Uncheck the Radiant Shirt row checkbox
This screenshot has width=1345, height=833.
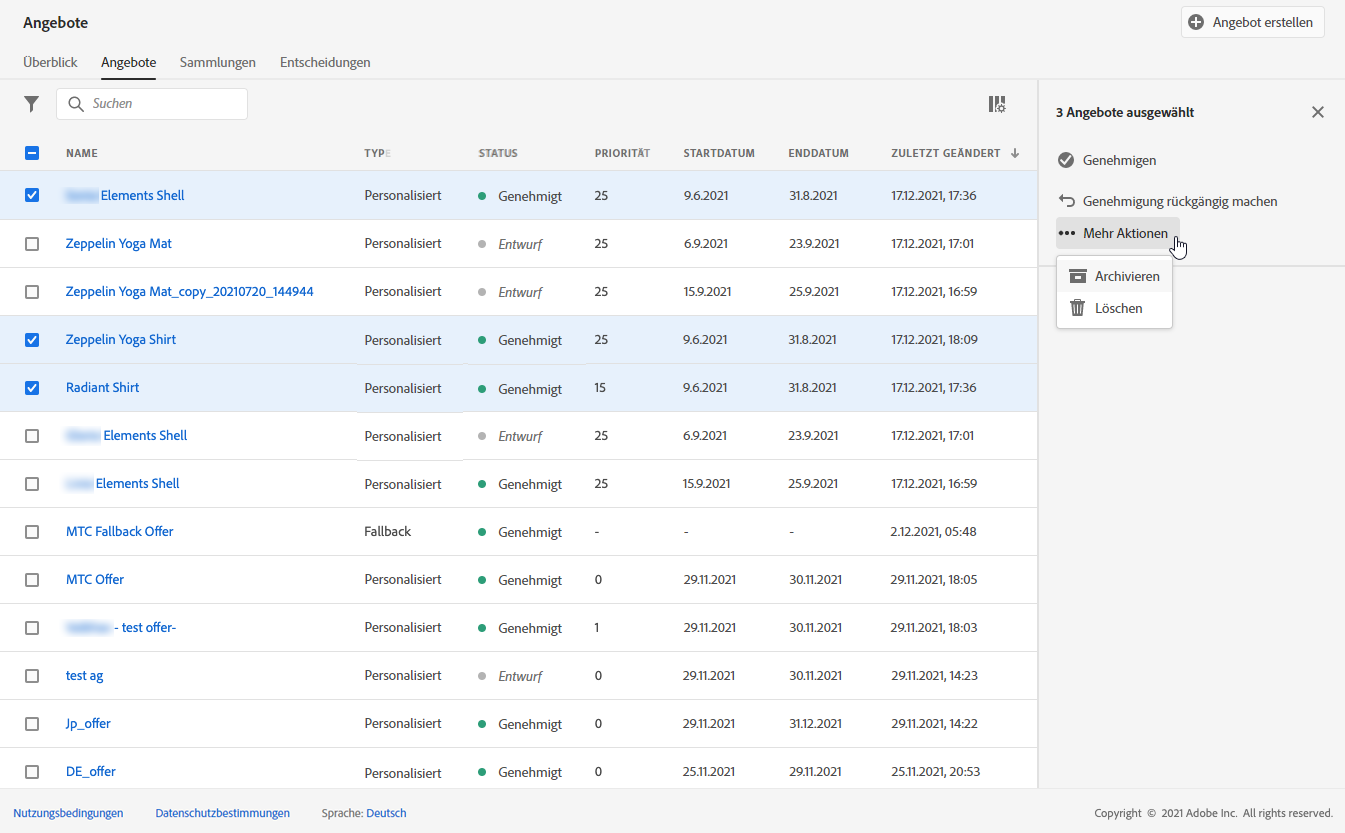pyautogui.click(x=32, y=387)
